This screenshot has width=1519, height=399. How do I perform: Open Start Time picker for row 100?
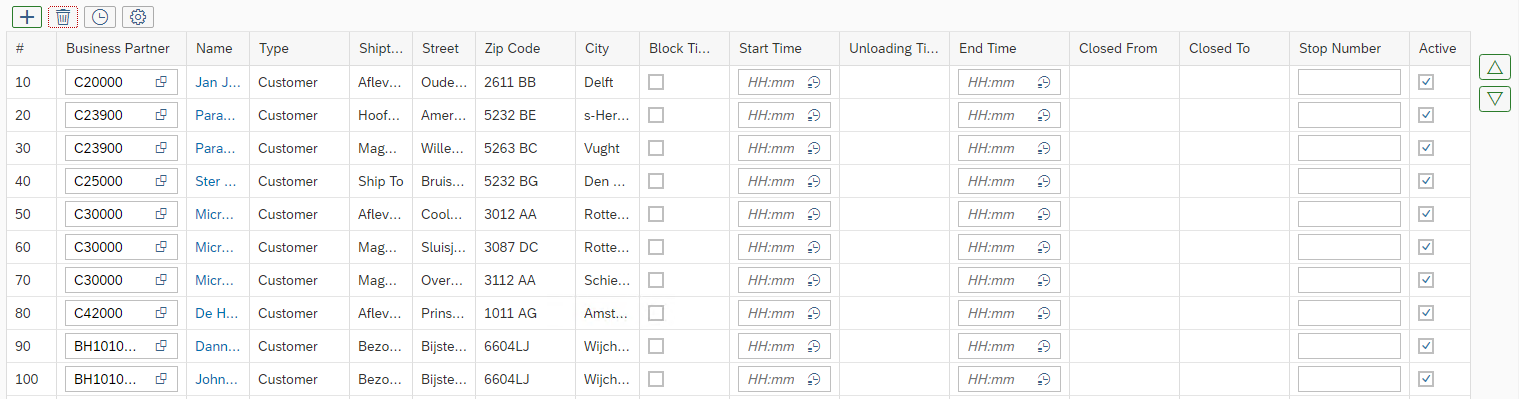tap(814, 379)
